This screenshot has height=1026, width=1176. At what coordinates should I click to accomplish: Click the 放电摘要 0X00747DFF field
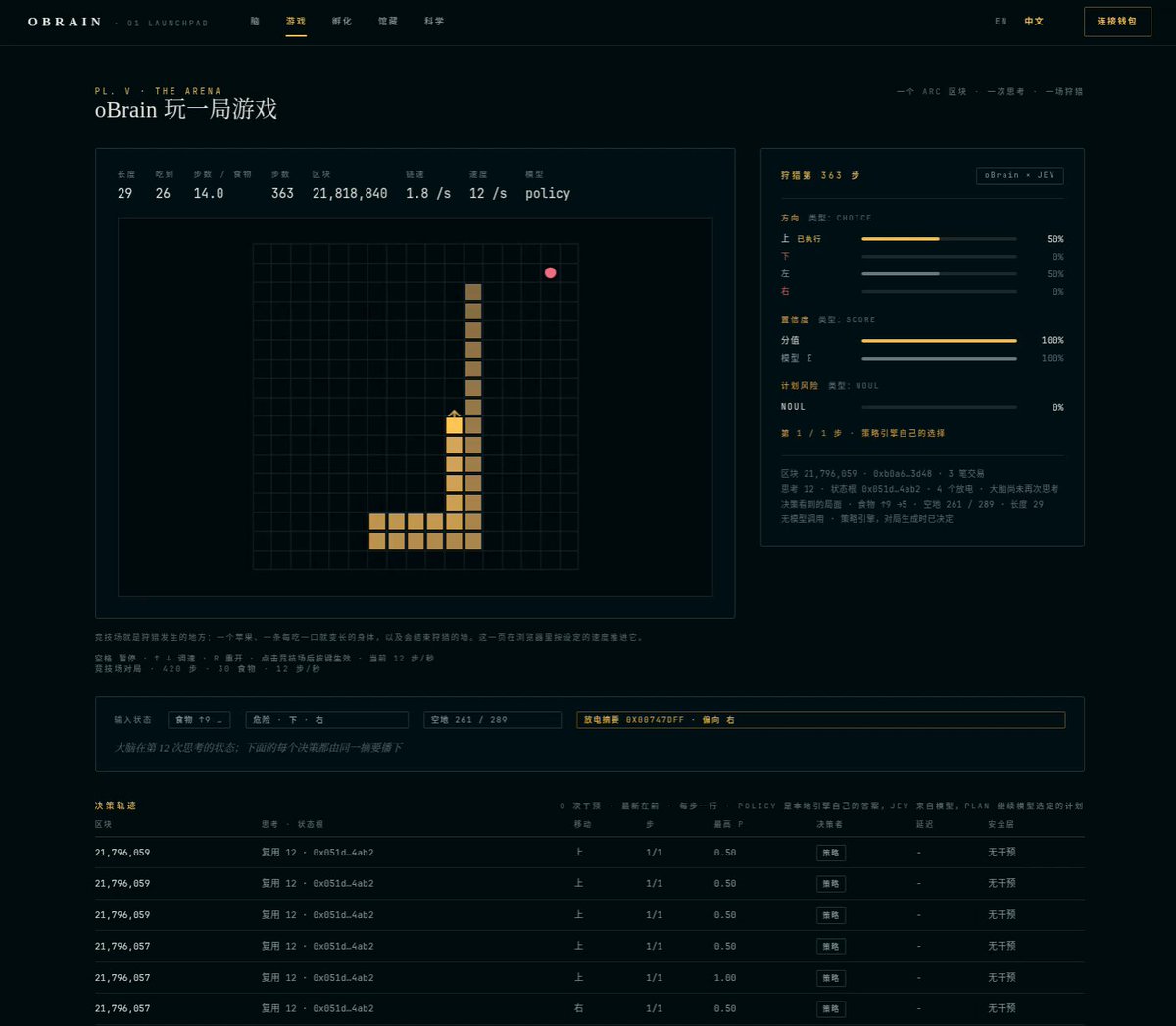click(820, 720)
